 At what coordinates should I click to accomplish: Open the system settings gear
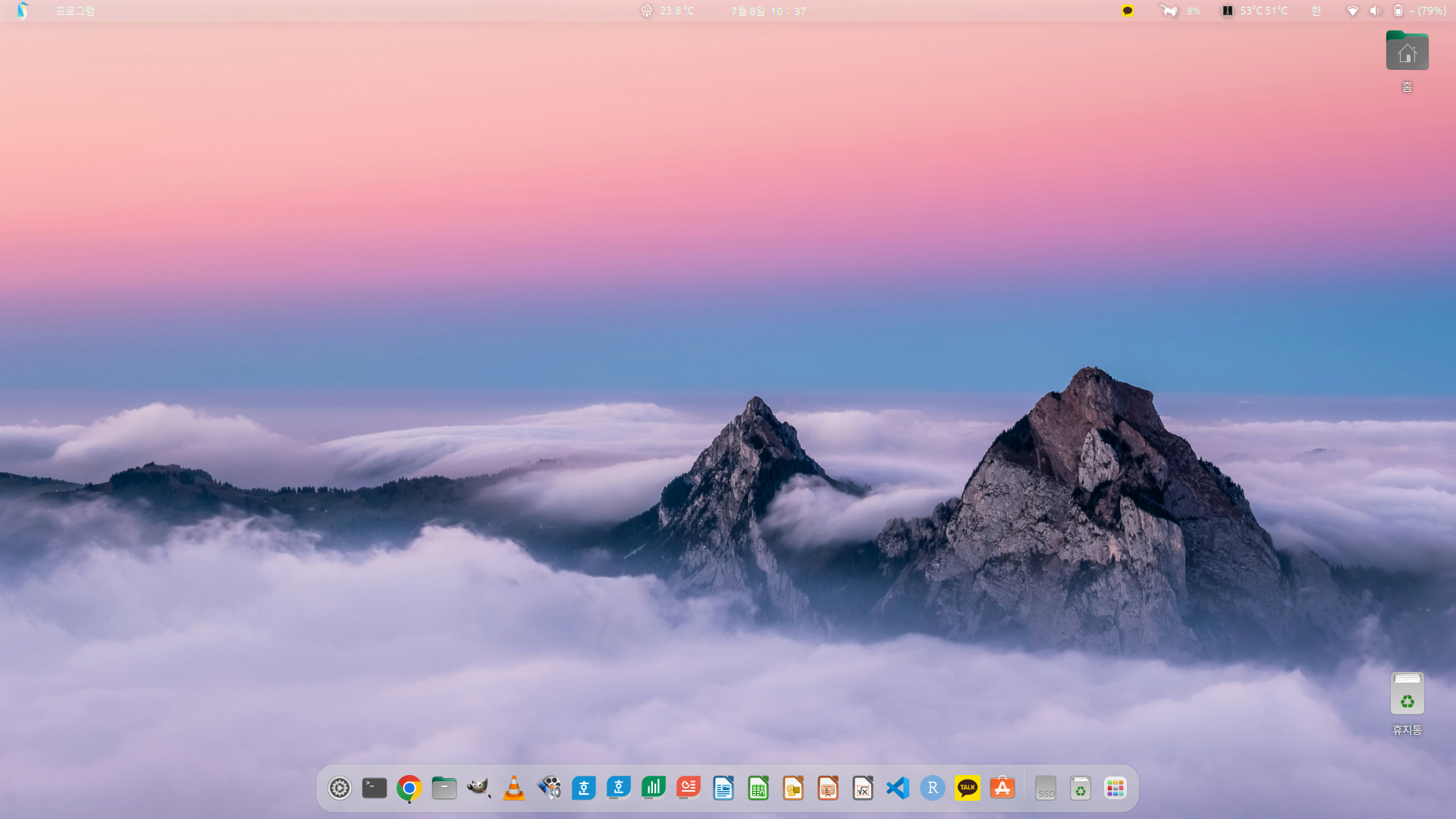point(339,789)
